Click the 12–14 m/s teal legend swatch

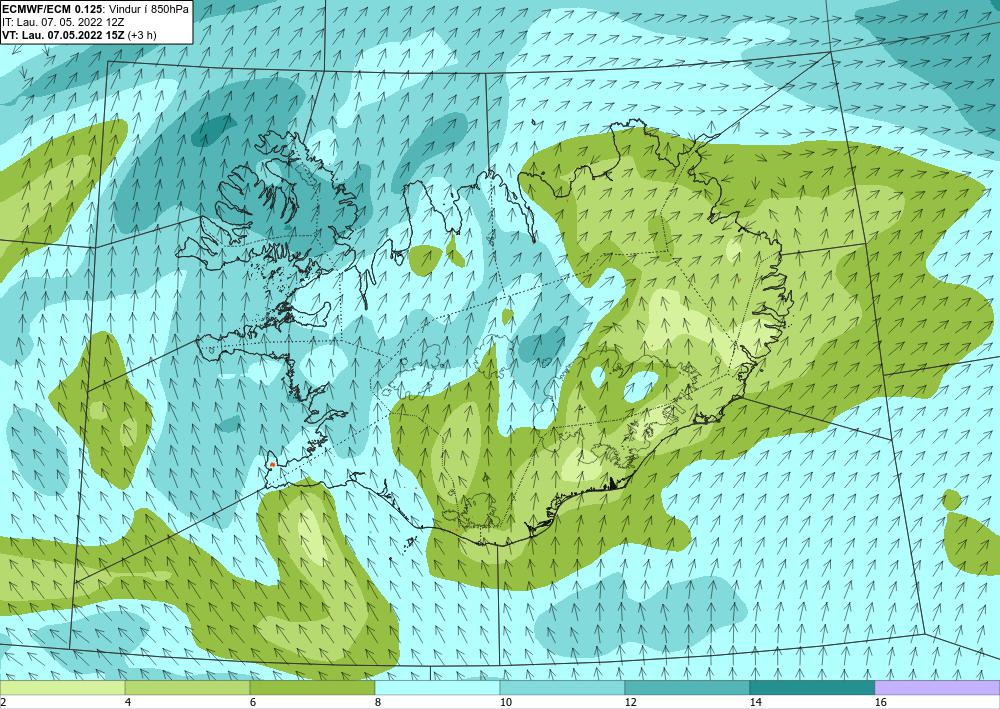(x=688, y=688)
